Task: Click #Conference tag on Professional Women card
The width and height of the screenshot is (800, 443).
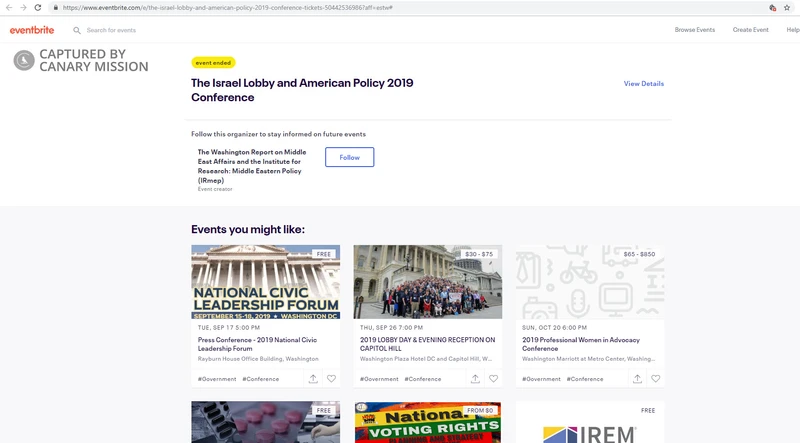Action: [x=585, y=379]
